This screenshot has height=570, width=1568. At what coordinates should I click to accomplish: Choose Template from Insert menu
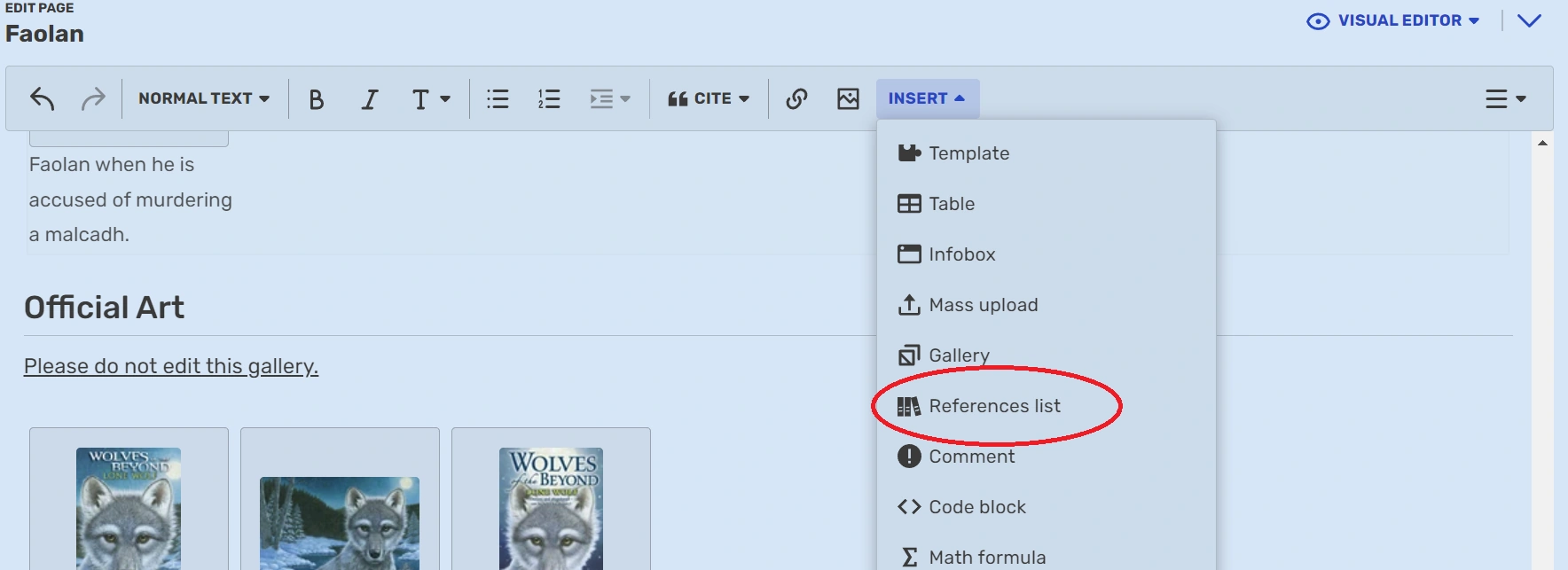point(1047,153)
